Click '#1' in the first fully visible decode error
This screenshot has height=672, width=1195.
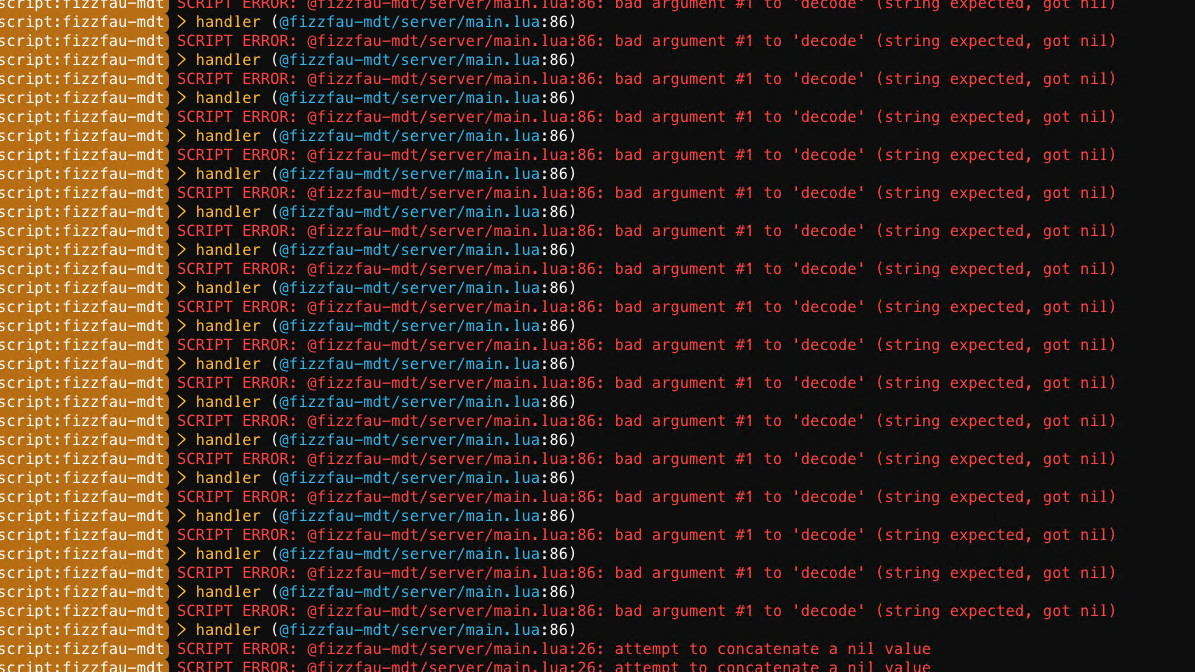coord(744,41)
